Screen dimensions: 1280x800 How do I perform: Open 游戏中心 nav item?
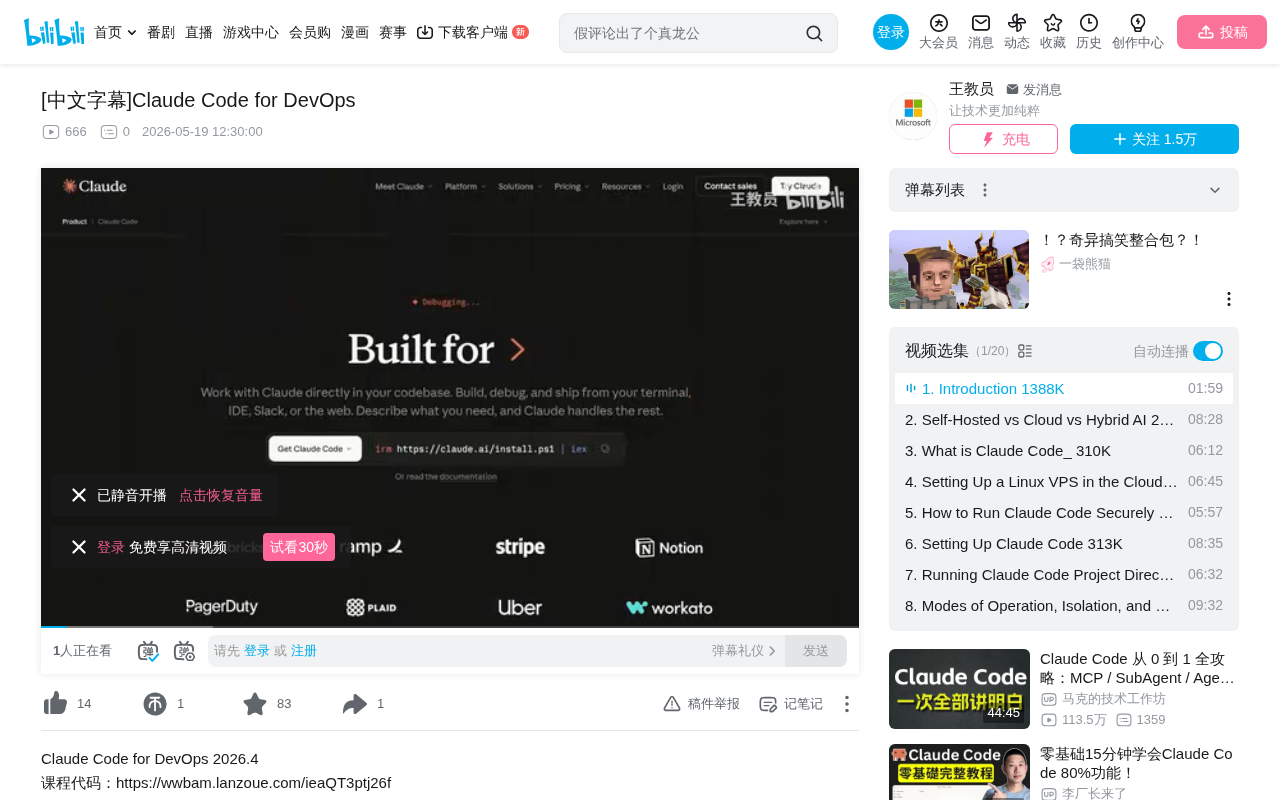251,32
